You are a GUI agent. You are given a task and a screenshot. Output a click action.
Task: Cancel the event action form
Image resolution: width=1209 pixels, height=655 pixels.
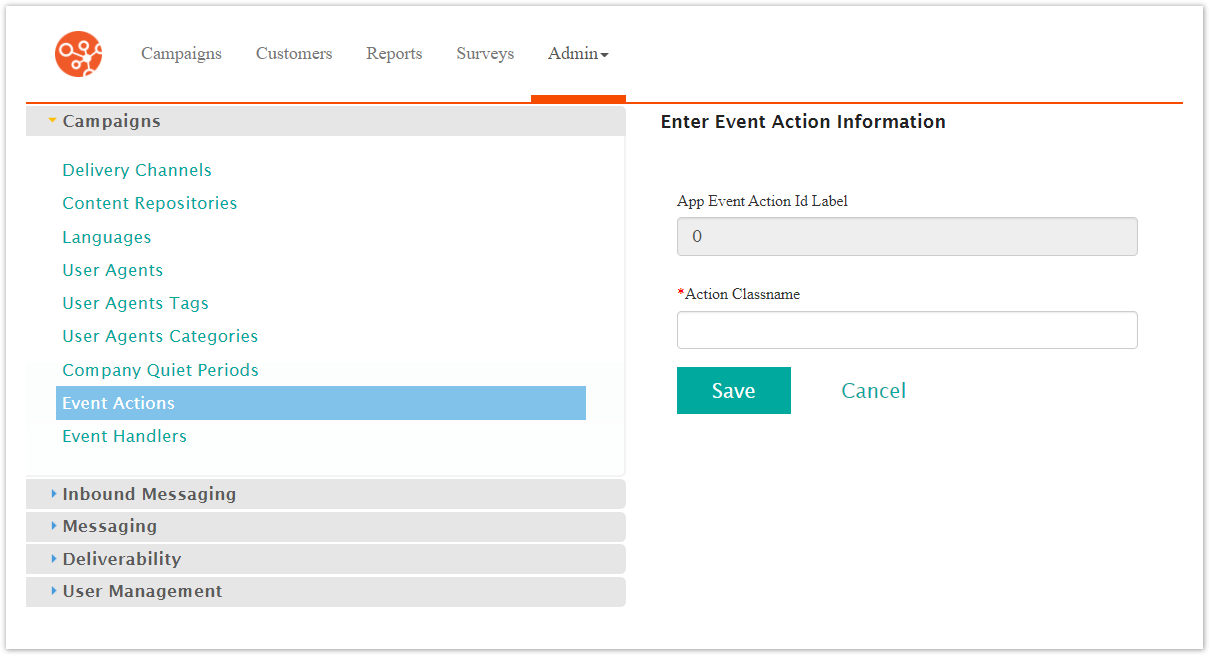click(x=874, y=390)
